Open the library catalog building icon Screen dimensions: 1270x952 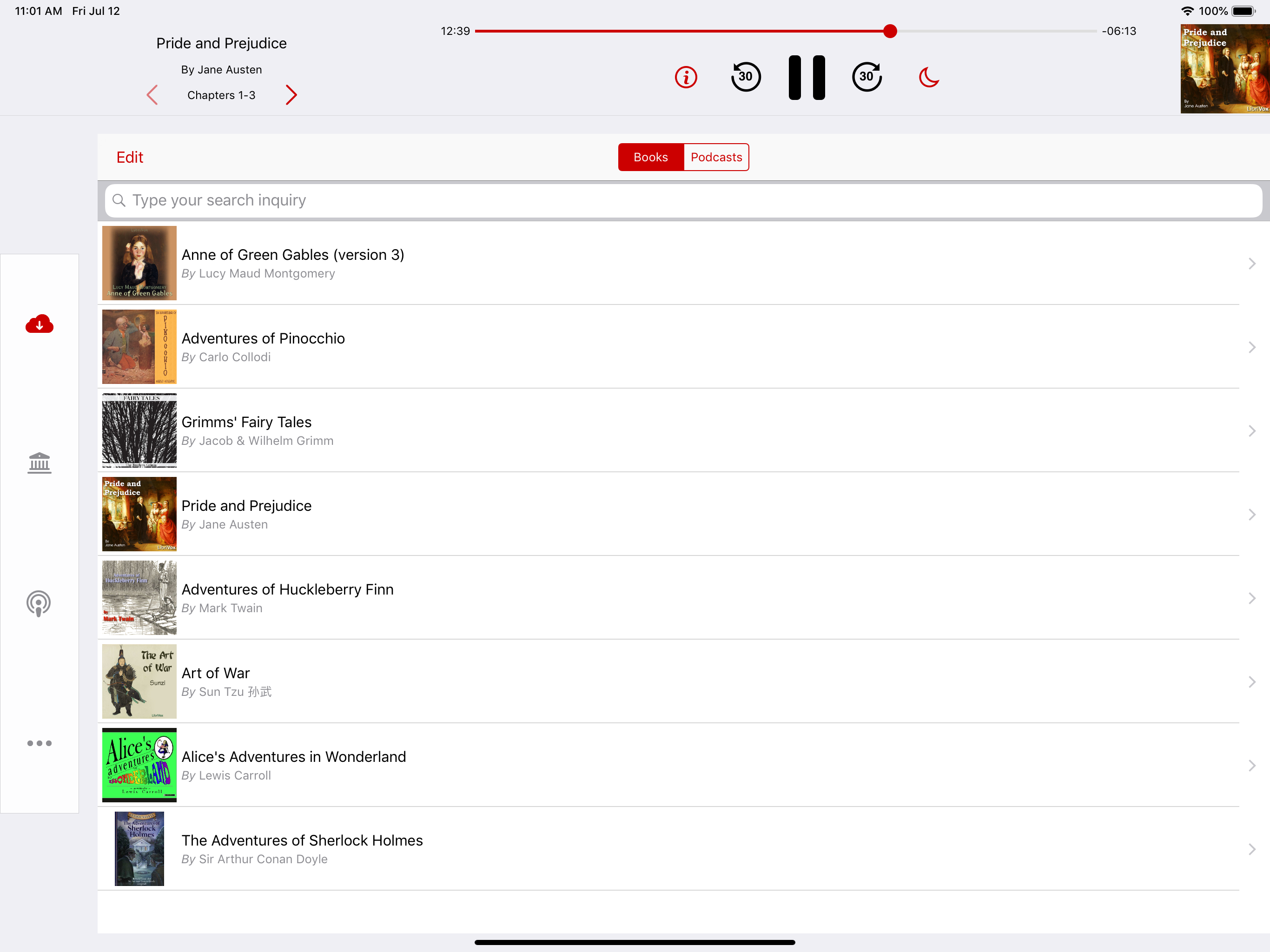point(39,463)
